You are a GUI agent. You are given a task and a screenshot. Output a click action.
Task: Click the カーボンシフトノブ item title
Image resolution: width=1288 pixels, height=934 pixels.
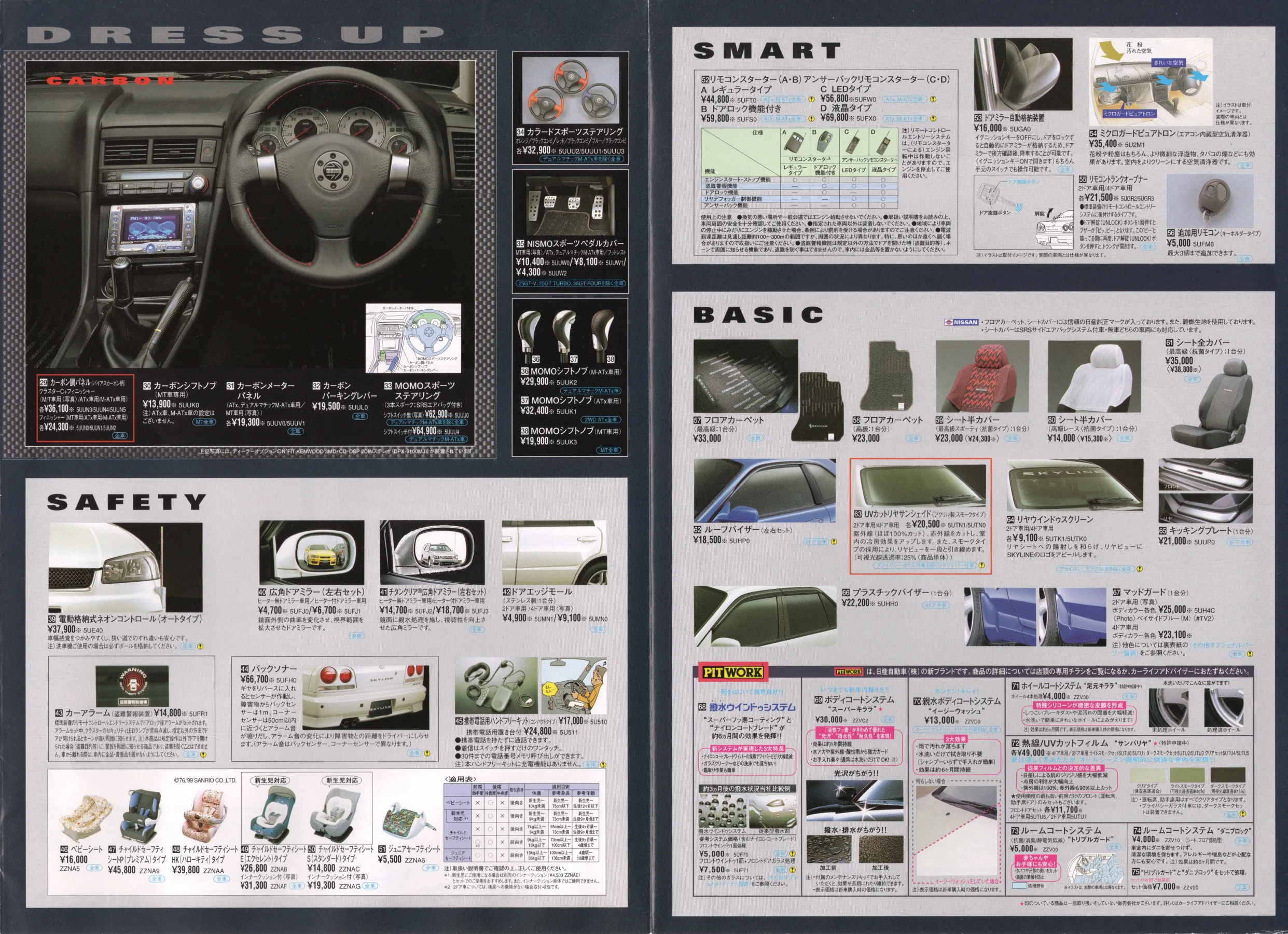[x=185, y=385]
